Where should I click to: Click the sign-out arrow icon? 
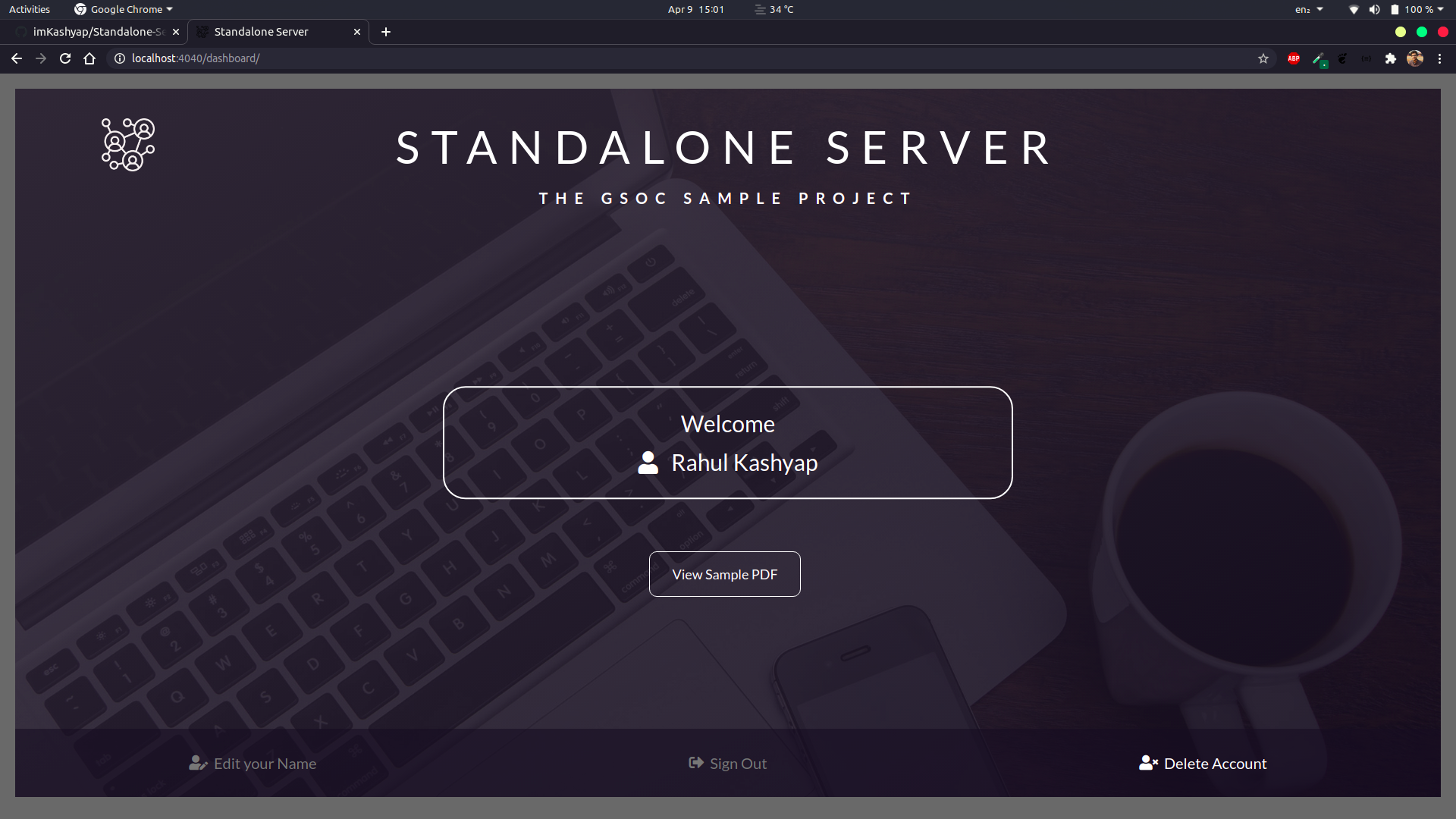pos(695,763)
